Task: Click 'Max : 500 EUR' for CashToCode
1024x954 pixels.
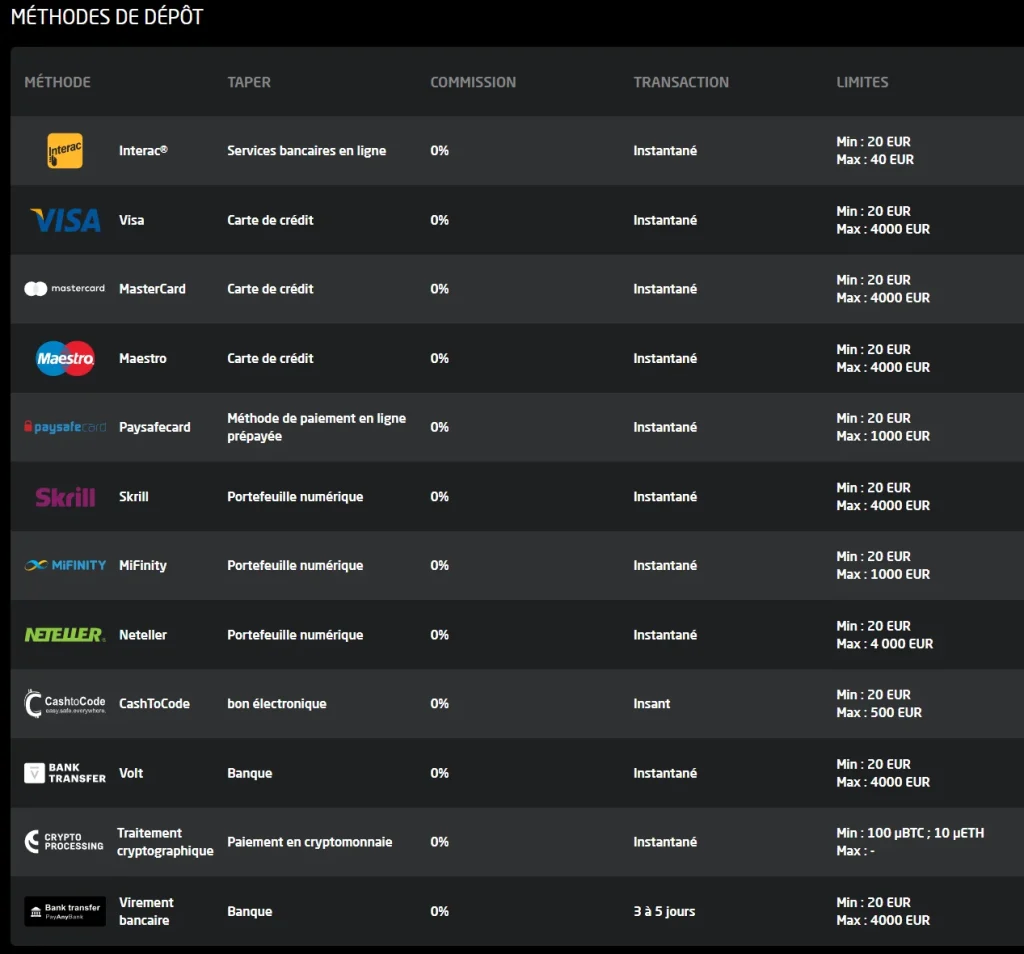Action: point(879,713)
